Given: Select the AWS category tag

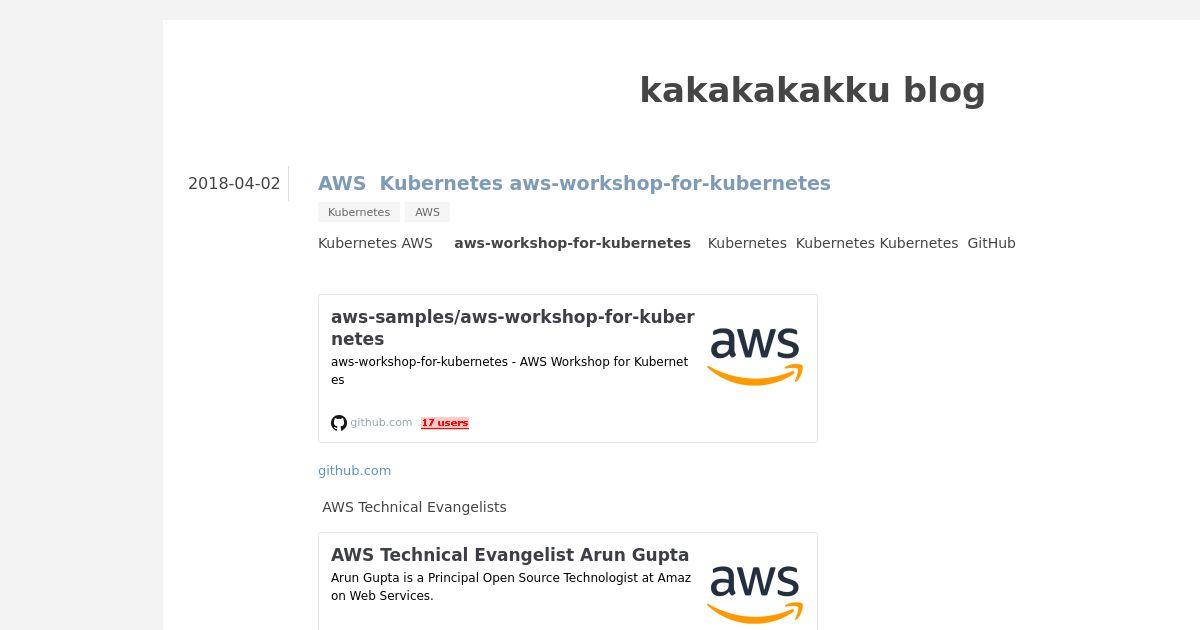Looking at the screenshot, I should tap(427, 212).
